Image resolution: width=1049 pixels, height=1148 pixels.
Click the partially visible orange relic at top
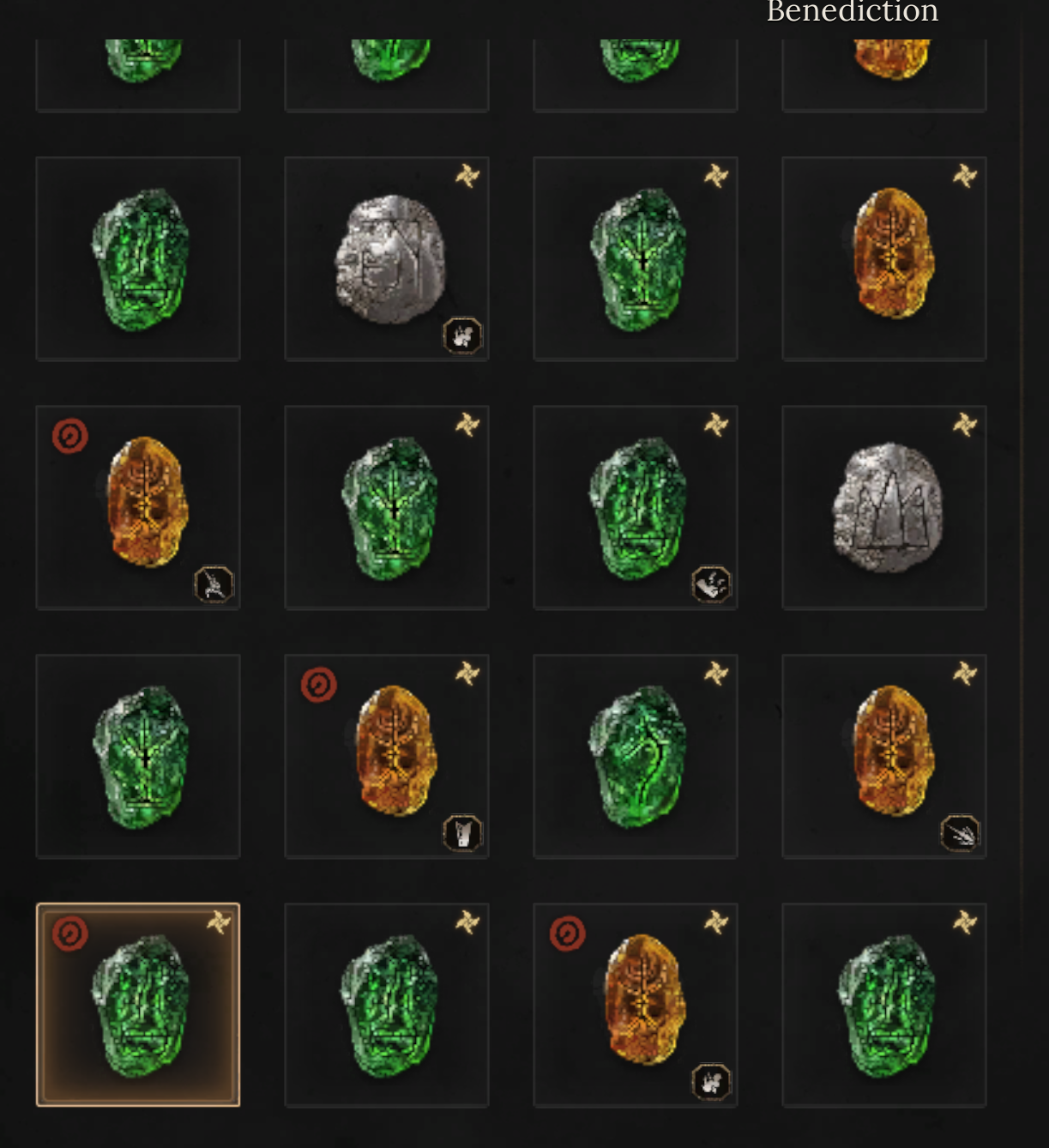(884, 75)
